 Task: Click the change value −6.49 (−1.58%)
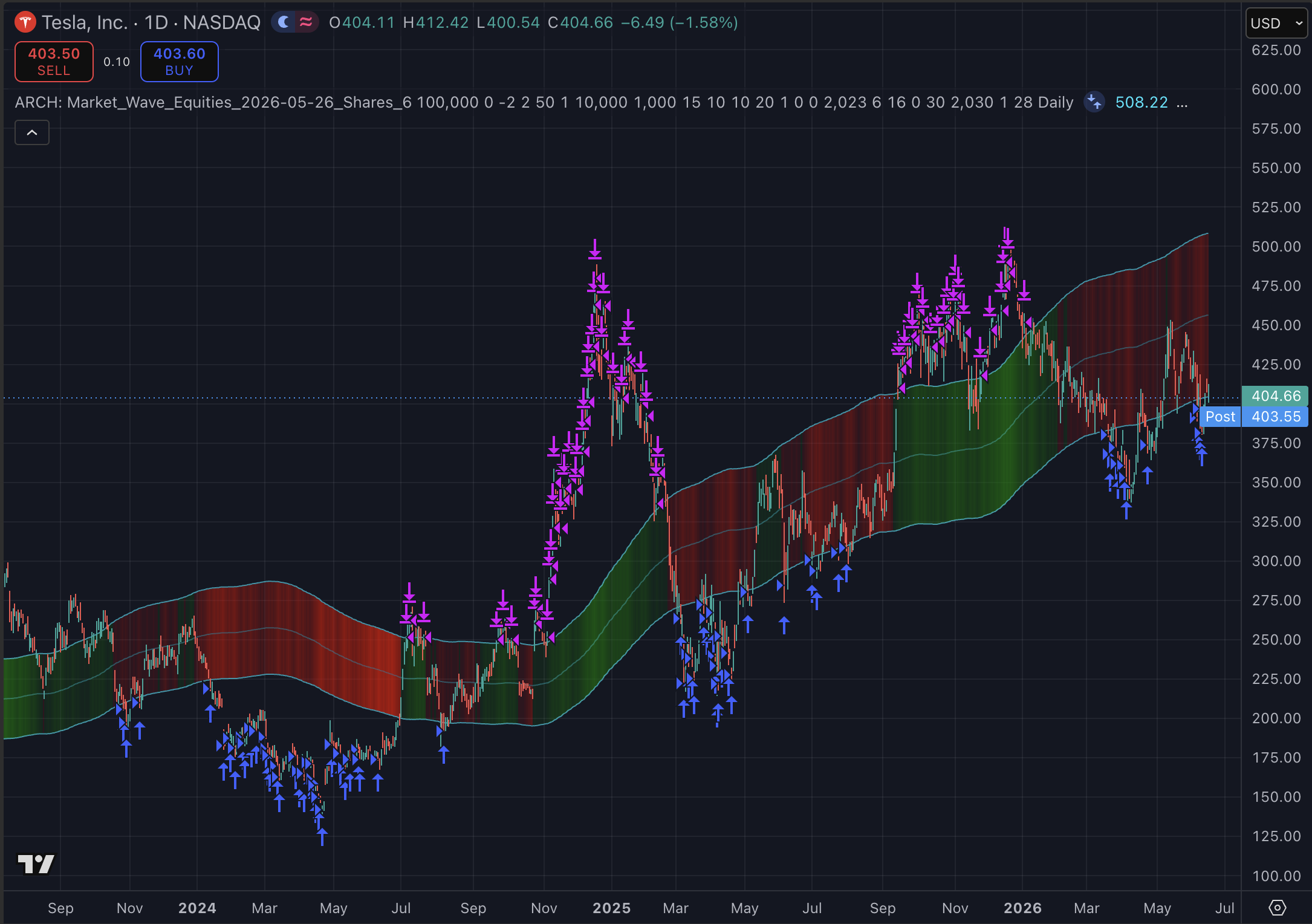(680, 23)
